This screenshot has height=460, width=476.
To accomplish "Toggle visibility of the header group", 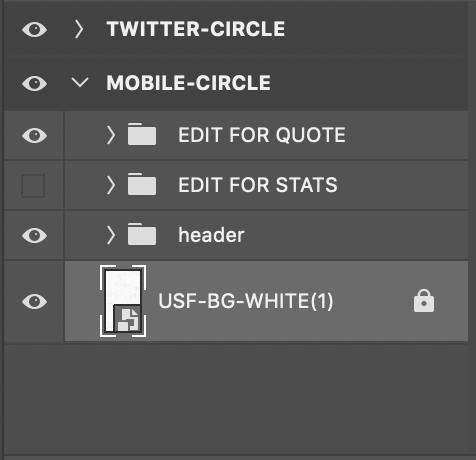I will (x=34, y=236).
